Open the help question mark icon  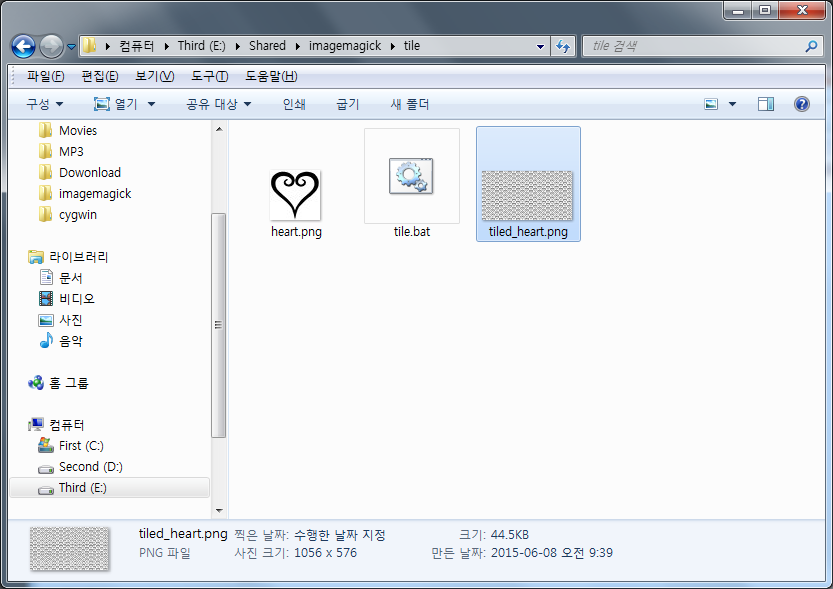pyautogui.click(x=801, y=104)
